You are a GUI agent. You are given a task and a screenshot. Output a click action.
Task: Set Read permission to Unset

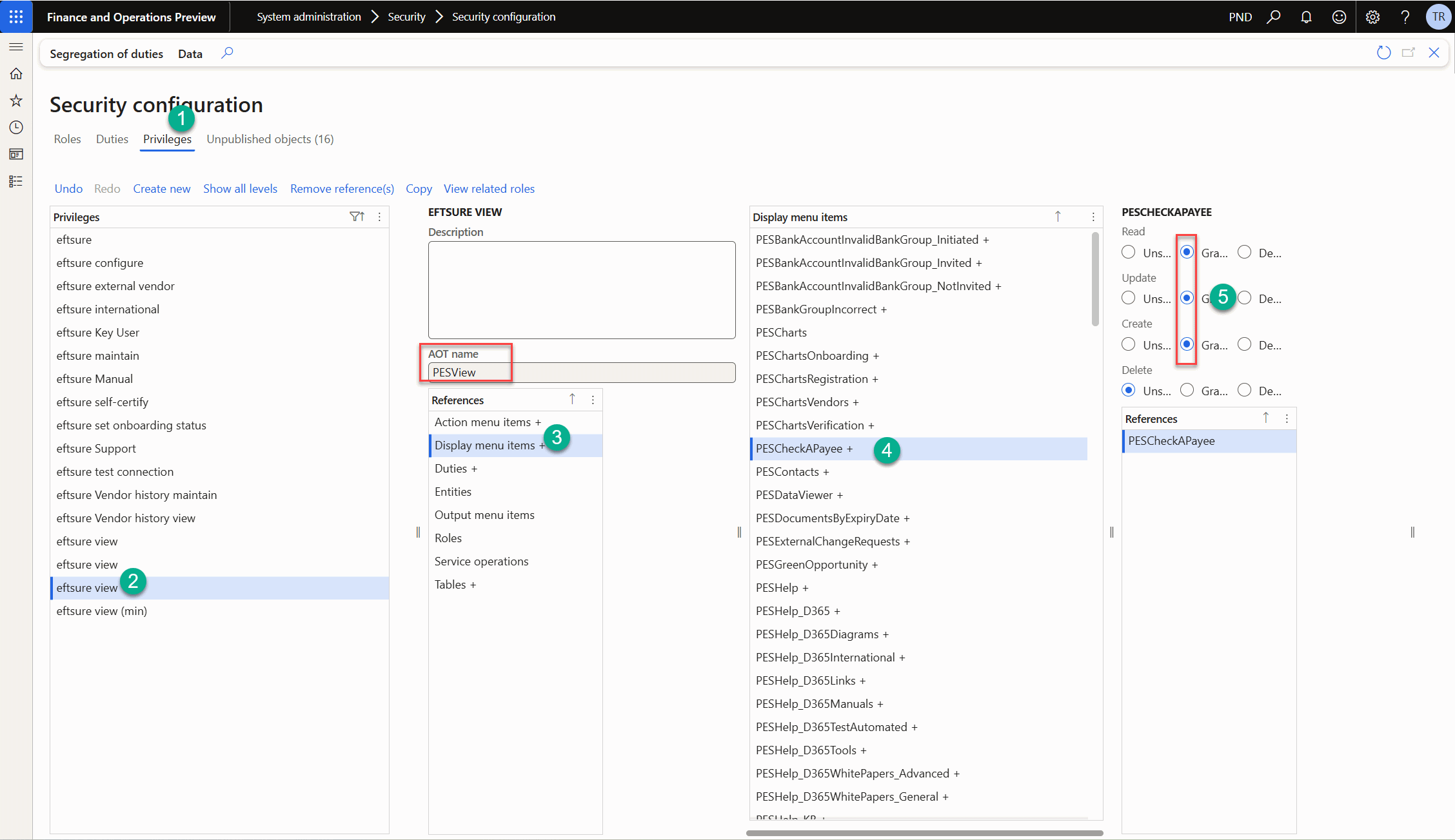(1129, 252)
